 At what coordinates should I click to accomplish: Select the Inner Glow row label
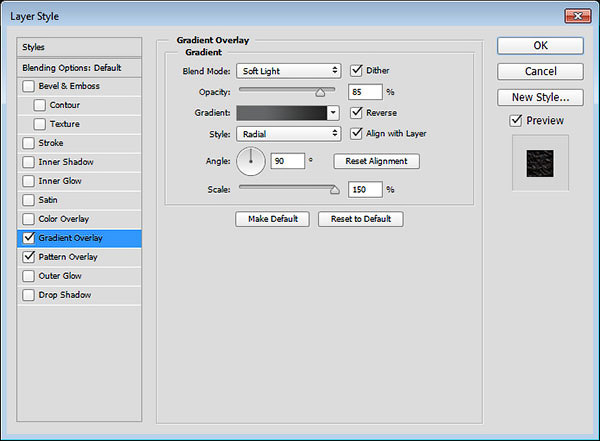[x=60, y=181]
